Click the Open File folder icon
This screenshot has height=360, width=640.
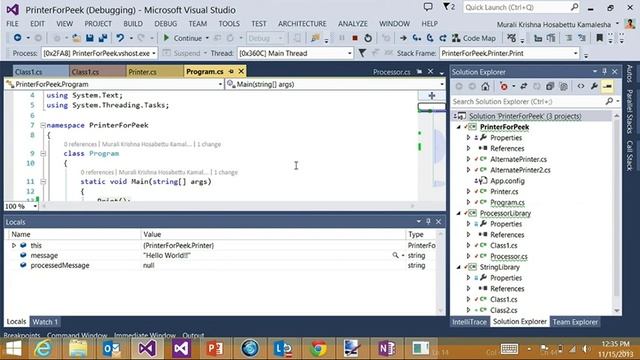(x=76, y=38)
